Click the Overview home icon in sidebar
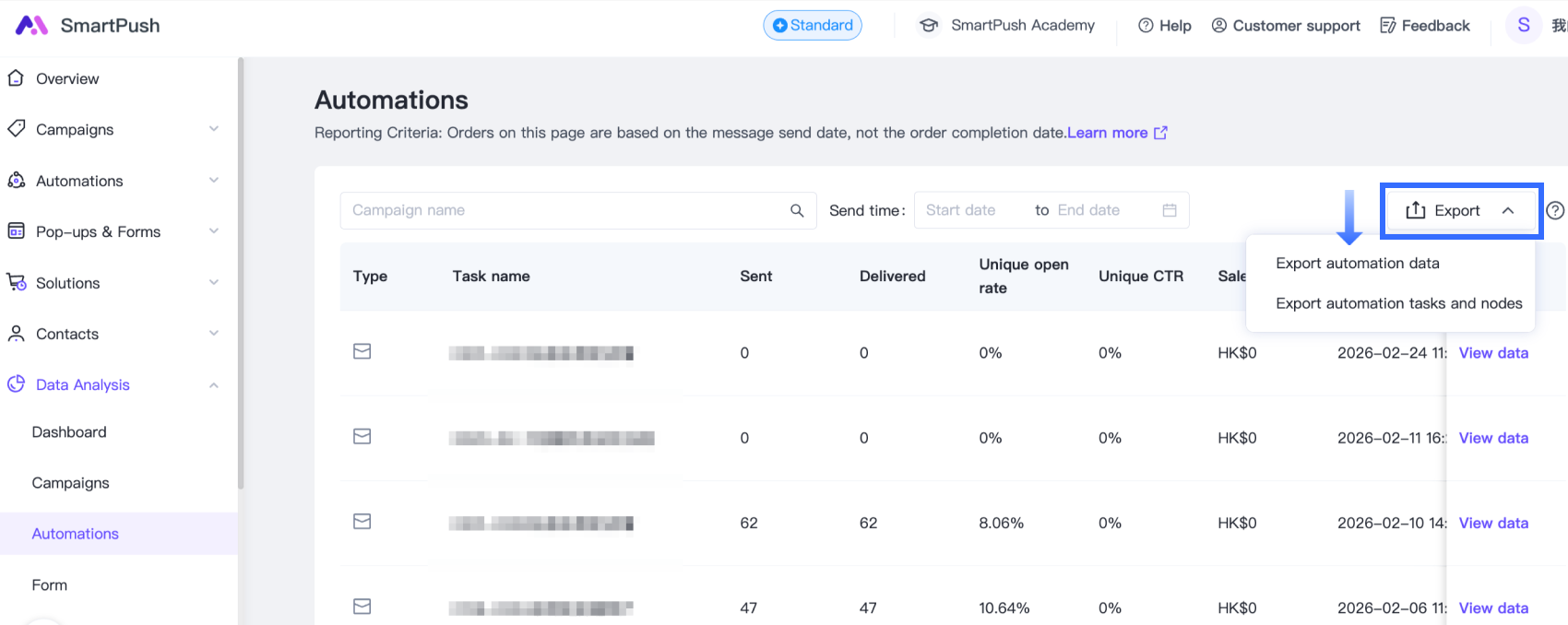 coord(16,78)
